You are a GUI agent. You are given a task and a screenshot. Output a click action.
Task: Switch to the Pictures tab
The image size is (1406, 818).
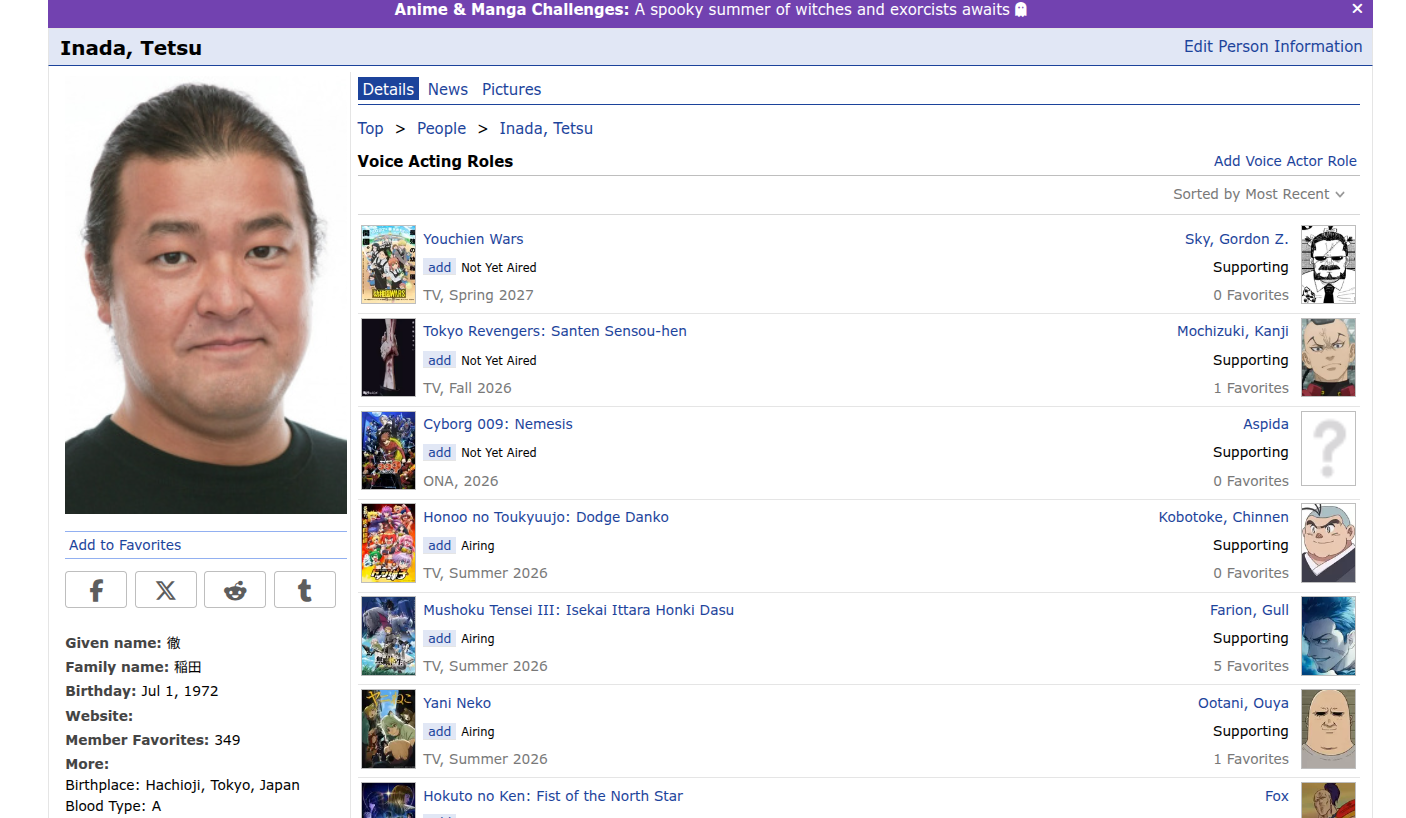pos(511,89)
